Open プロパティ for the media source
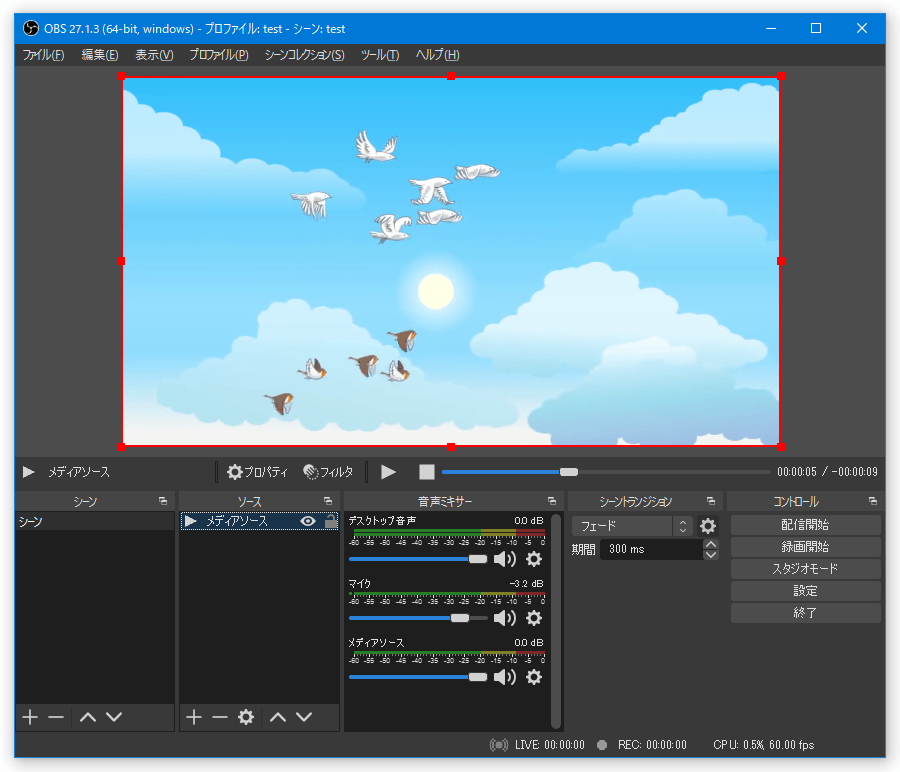This screenshot has width=900, height=772. 257,472
